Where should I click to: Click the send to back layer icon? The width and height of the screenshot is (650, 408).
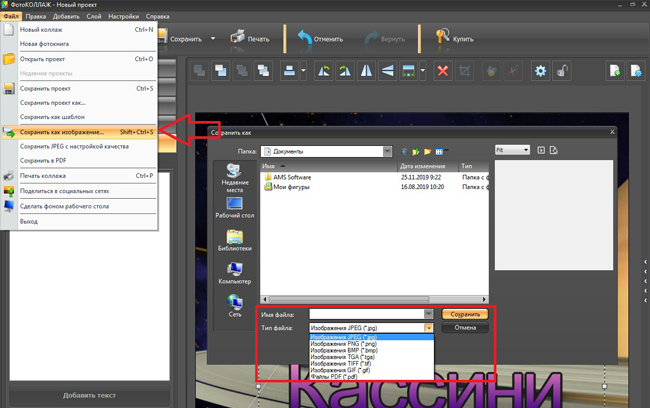coord(199,71)
